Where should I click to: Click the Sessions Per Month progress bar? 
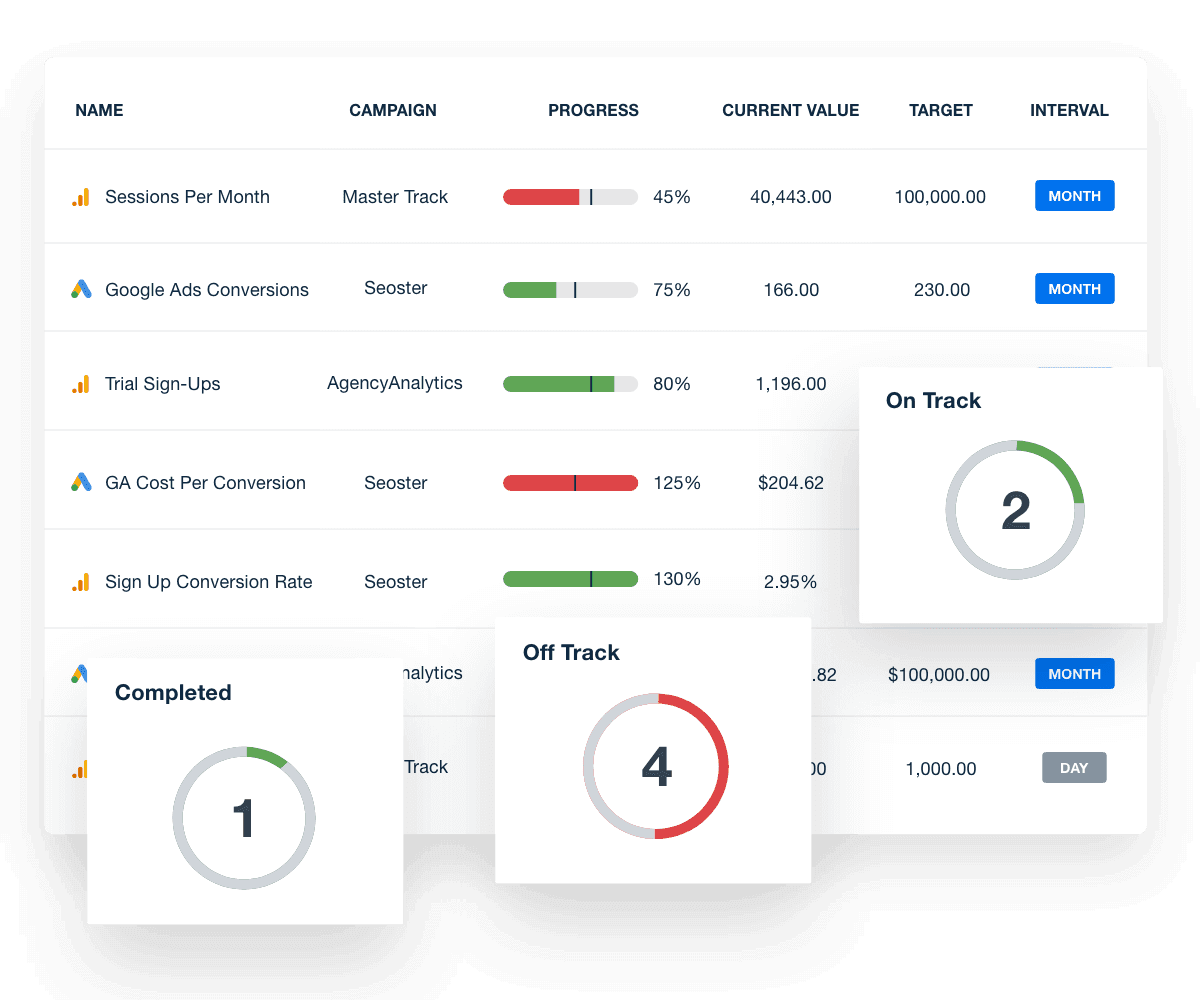pyautogui.click(x=570, y=197)
